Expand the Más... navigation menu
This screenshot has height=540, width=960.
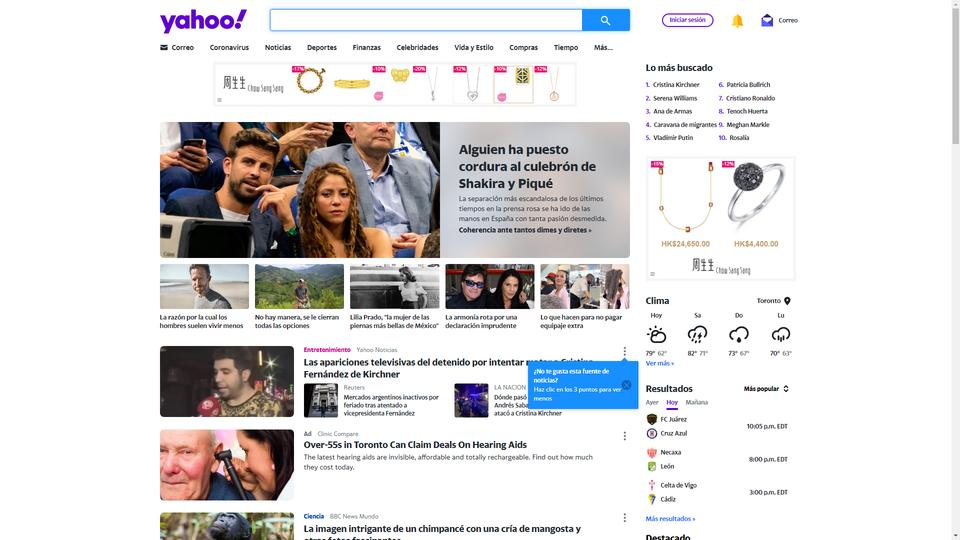click(603, 47)
